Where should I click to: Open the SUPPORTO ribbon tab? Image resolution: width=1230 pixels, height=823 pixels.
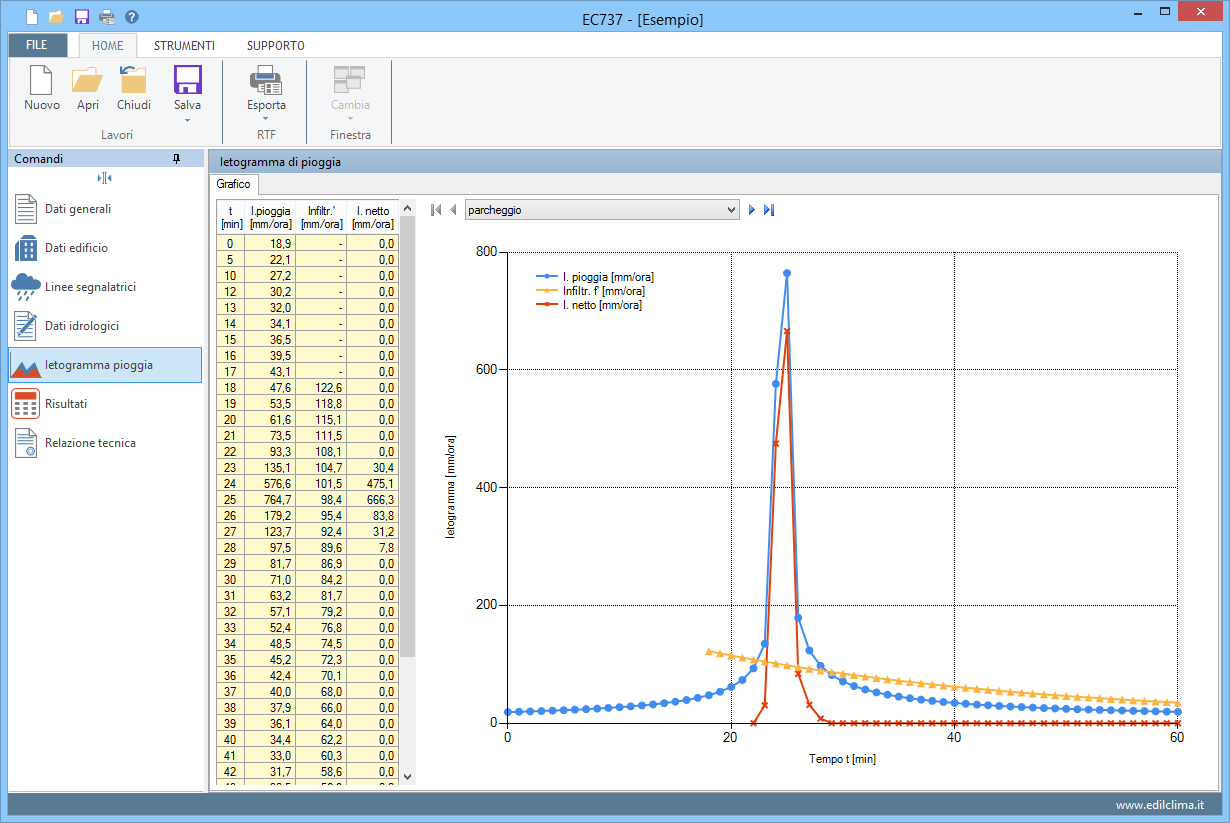[x=276, y=46]
